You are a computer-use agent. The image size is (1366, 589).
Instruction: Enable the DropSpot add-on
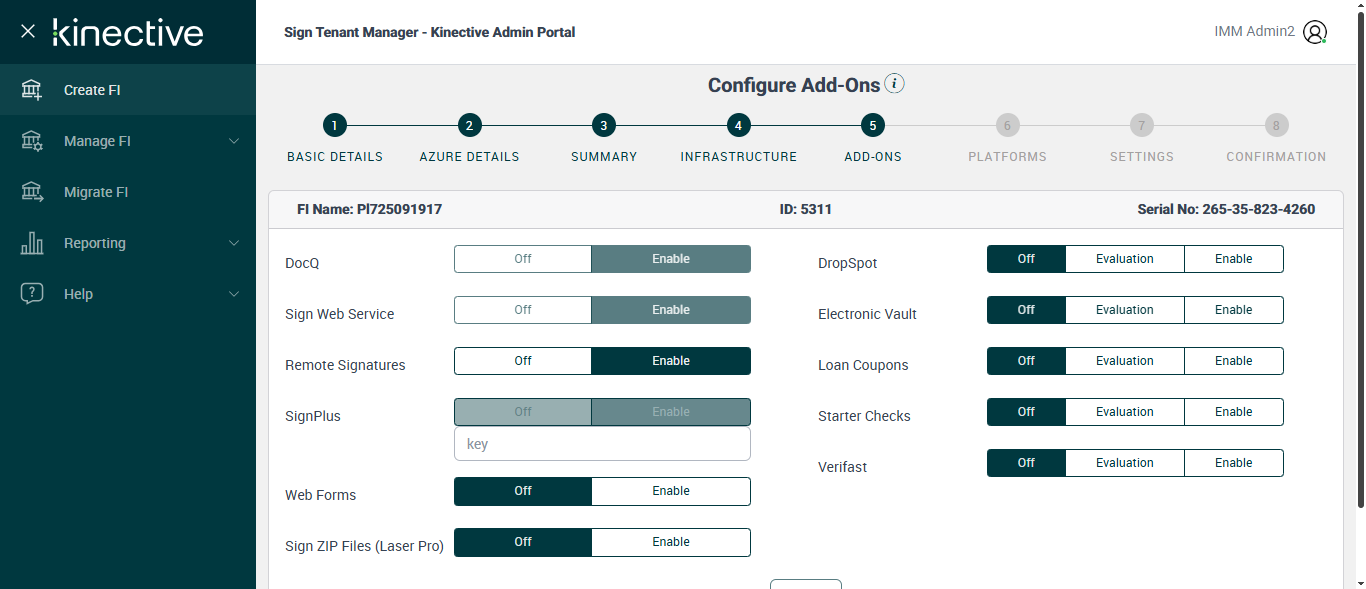click(1234, 259)
